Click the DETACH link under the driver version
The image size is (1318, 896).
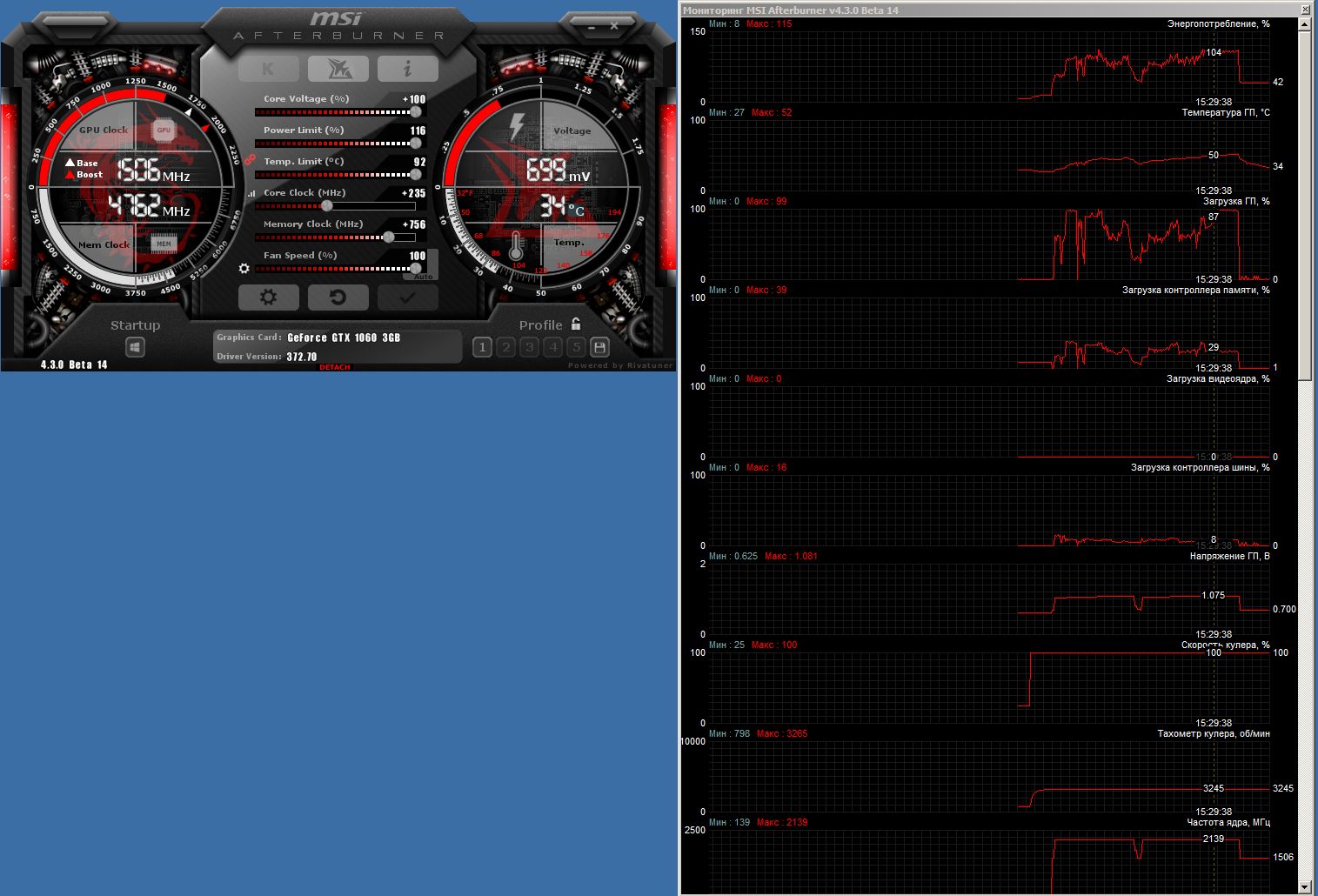tap(335, 367)
